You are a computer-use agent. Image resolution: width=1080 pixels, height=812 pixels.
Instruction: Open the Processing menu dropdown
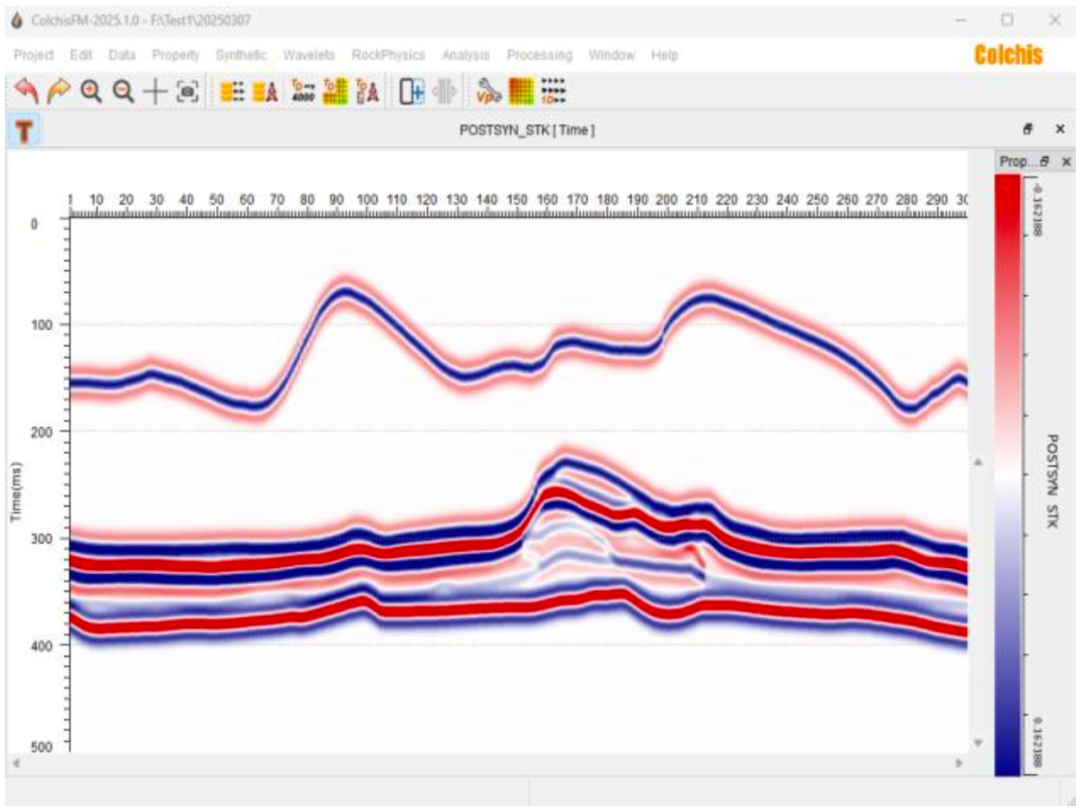[539, 55]
